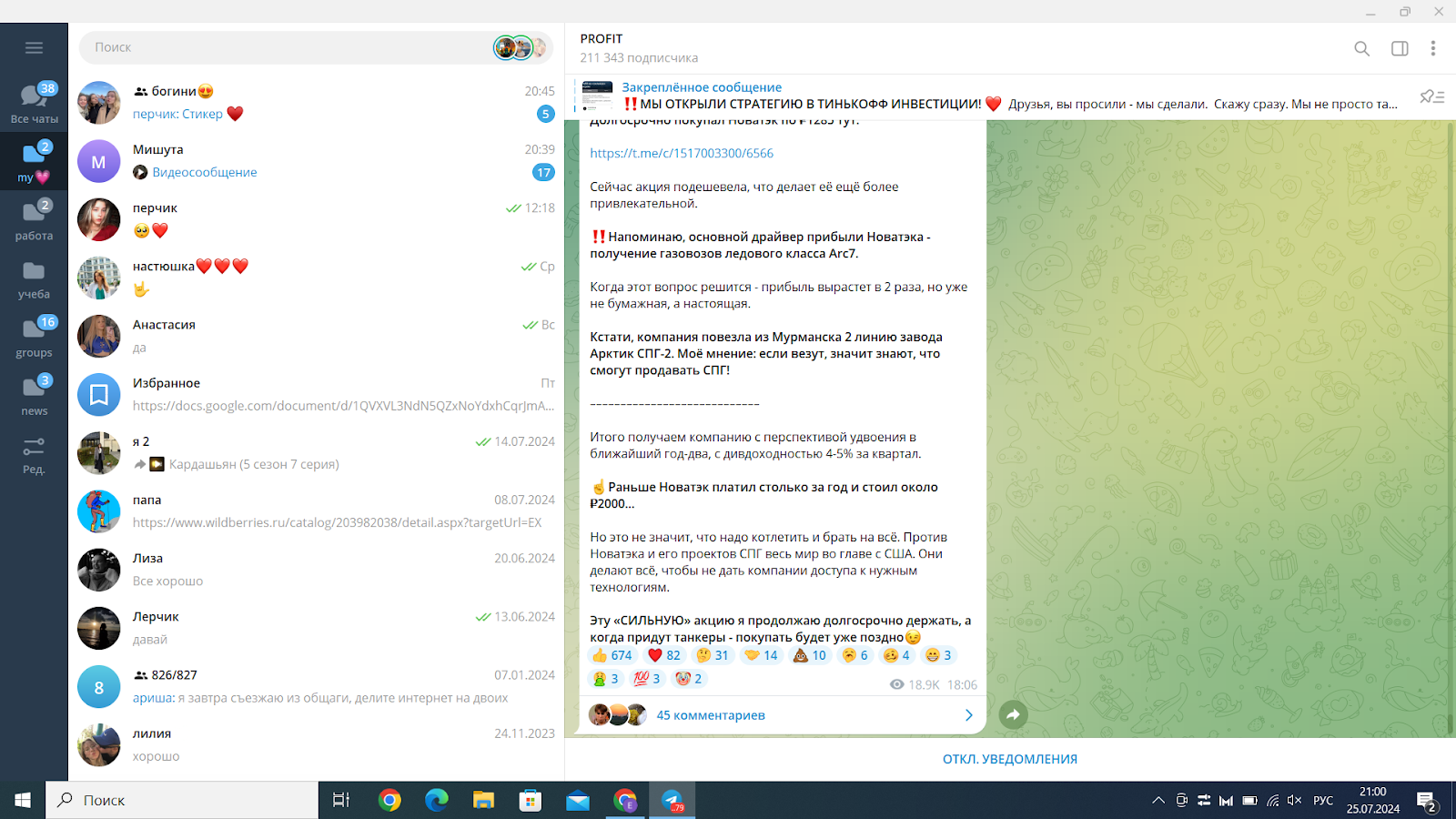
Task: Edit folders with the Ред. icon
Action: click(34, 456)
